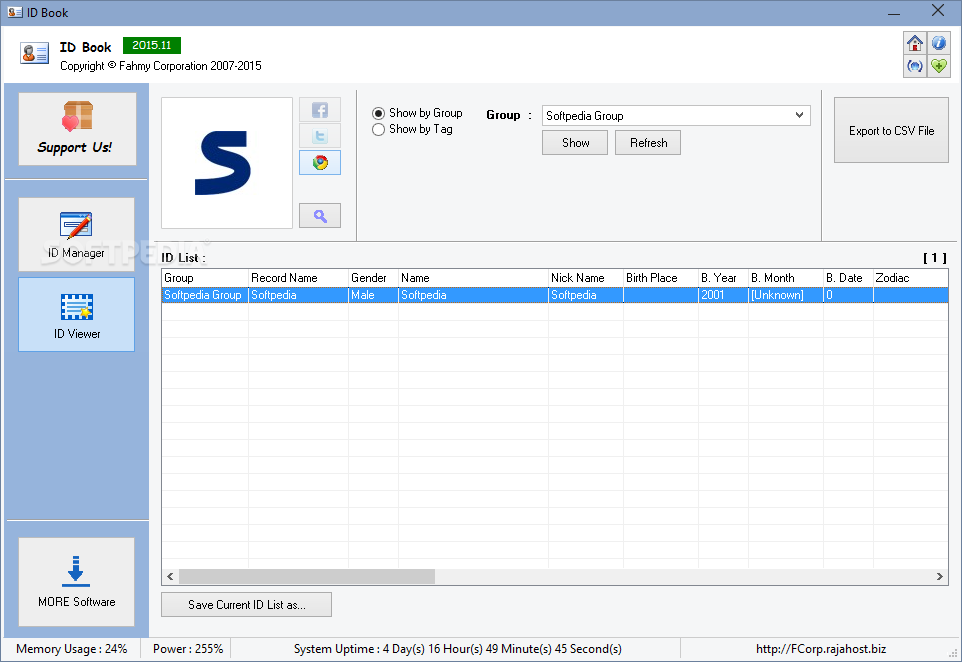The image size is (962, 662).
Task: Open the home icon in top-right corner
Action: pos(915,43)
